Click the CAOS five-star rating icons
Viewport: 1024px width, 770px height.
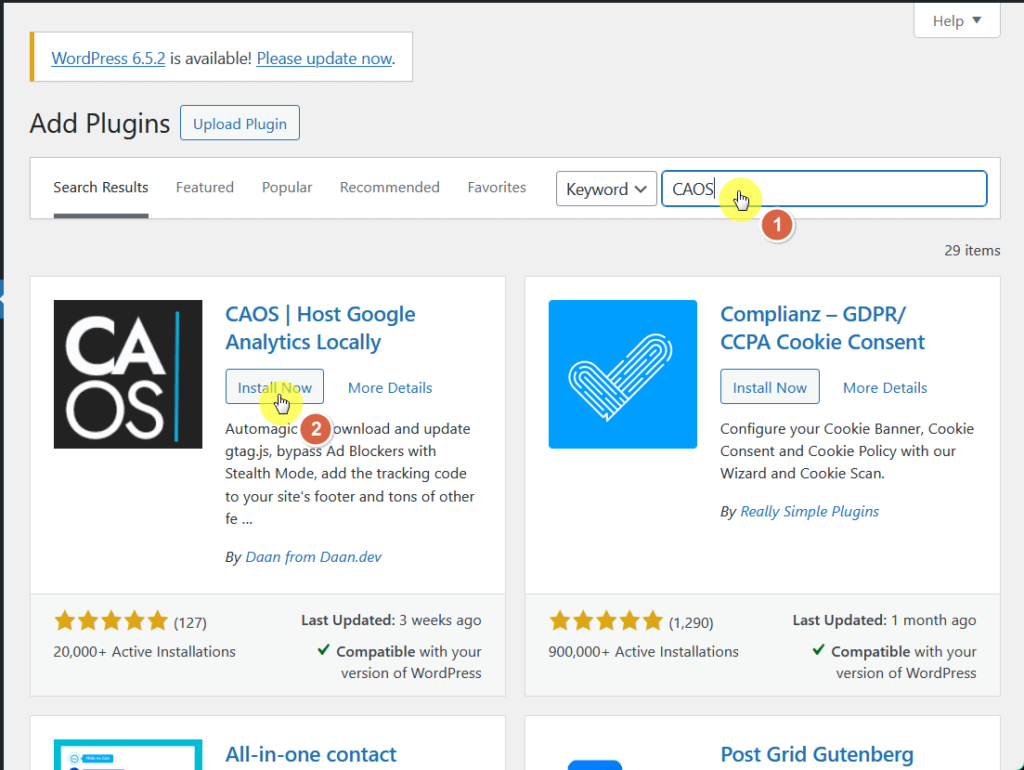pos(111,621)
